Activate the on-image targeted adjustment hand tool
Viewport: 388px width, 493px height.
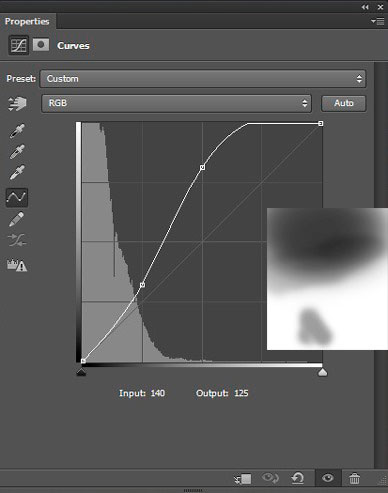[x=17, y=104]
